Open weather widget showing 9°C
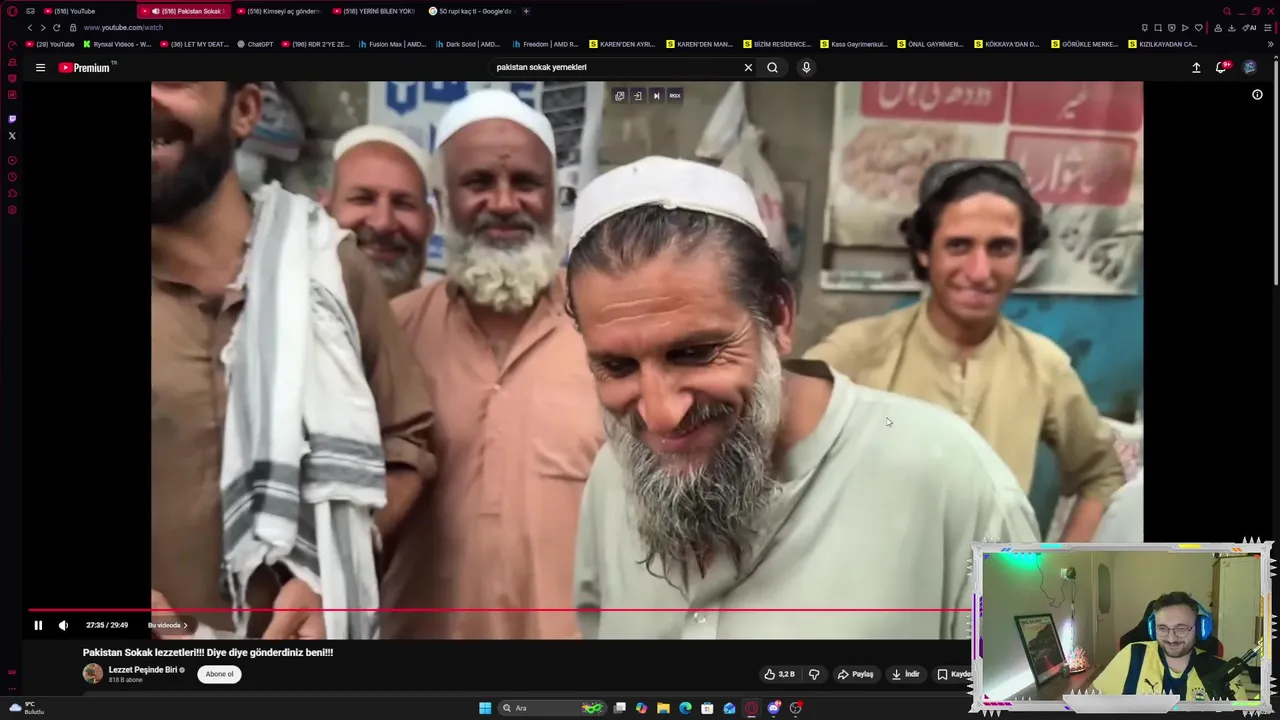This screenshot has height=720, width=1280. tap(27, 708)
